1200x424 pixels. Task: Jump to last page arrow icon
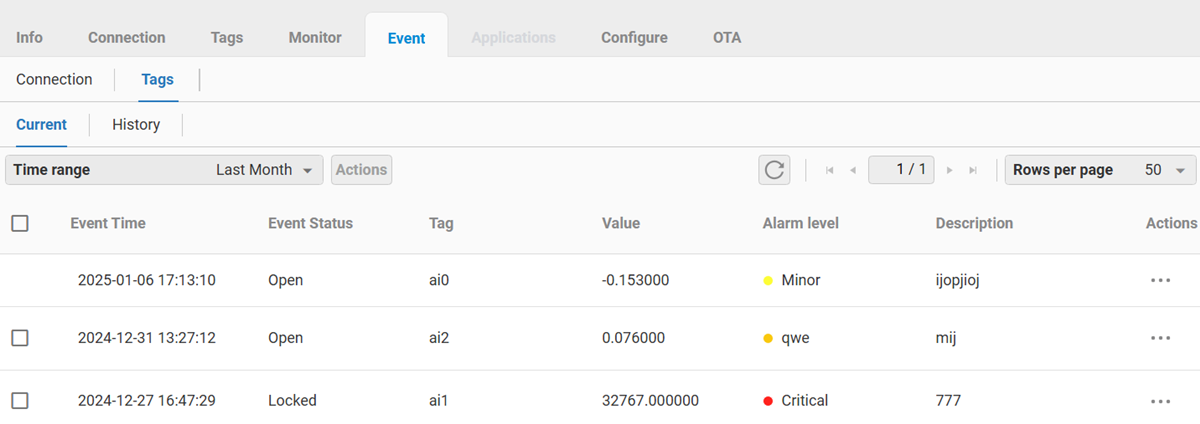(x=973, y=171)
